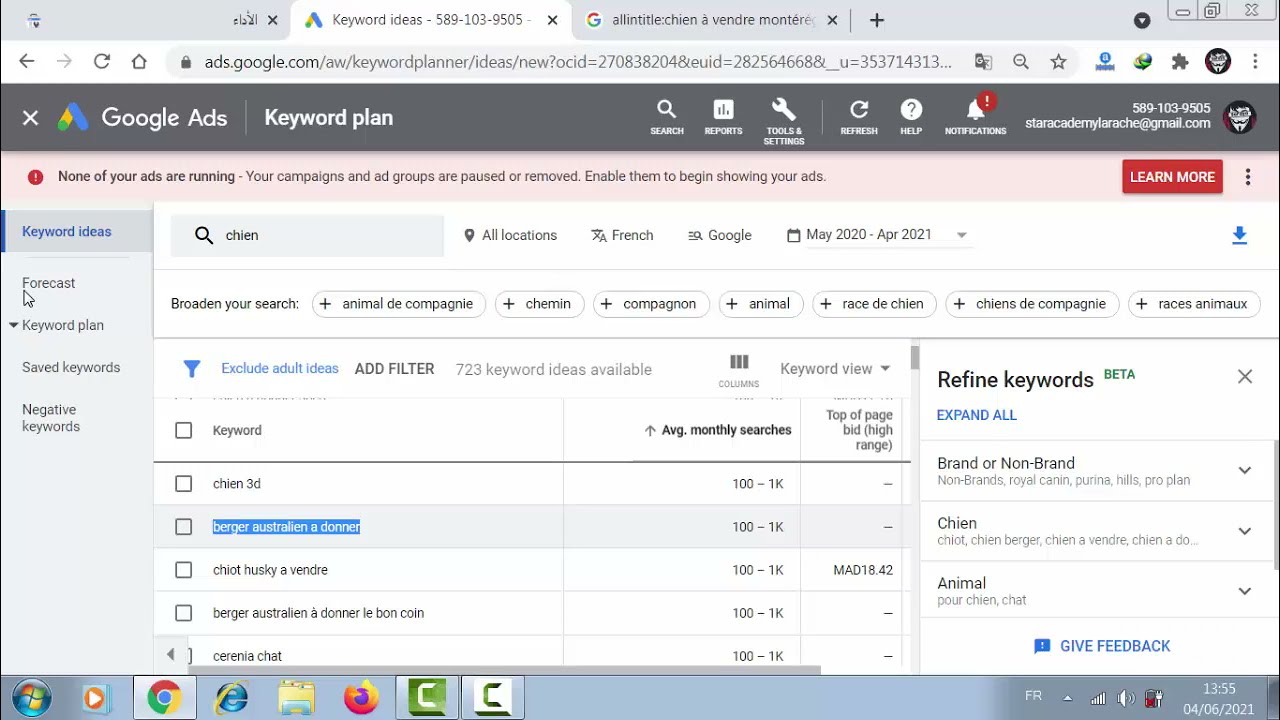The width and height of the screenshot is (1280, 720).
Task: Reload the page in Chrome
Action: click(101, 62)
